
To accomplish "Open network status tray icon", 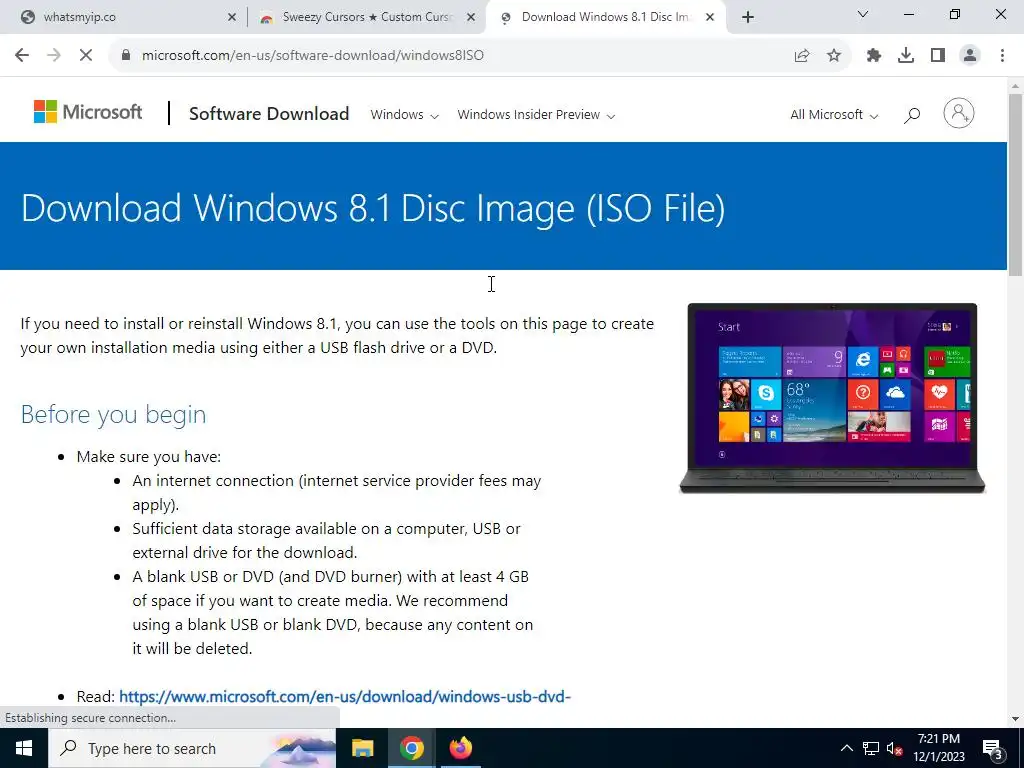I will [871, 748].
